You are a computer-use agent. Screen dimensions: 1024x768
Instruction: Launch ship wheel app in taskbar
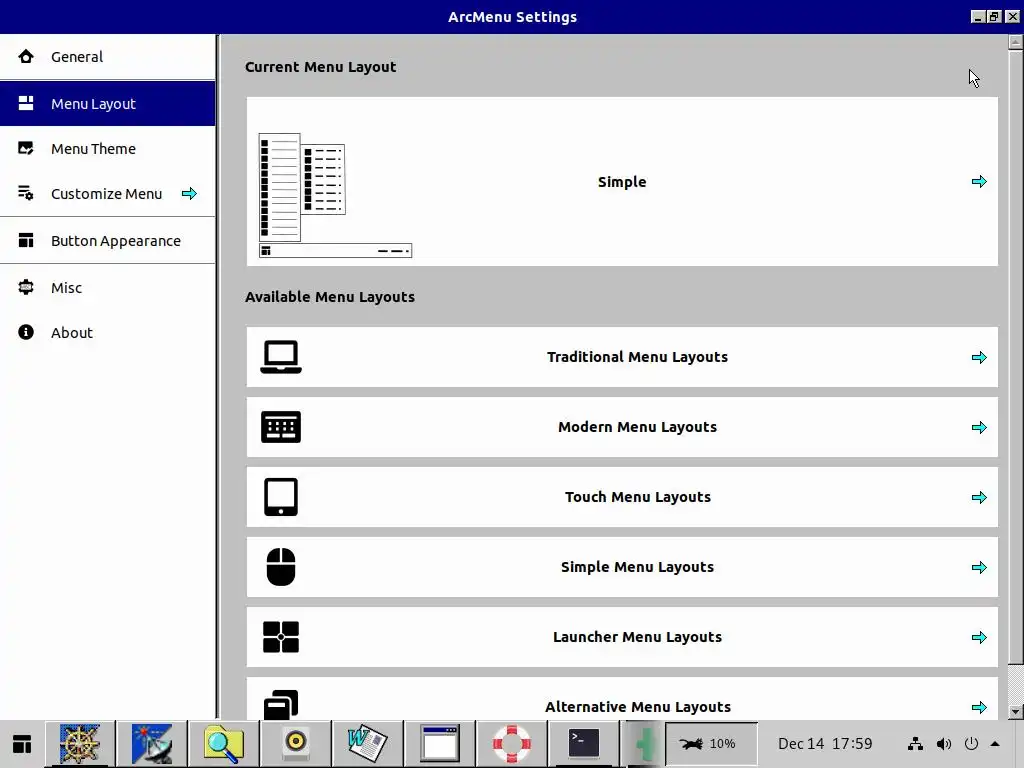coord(80,744)
